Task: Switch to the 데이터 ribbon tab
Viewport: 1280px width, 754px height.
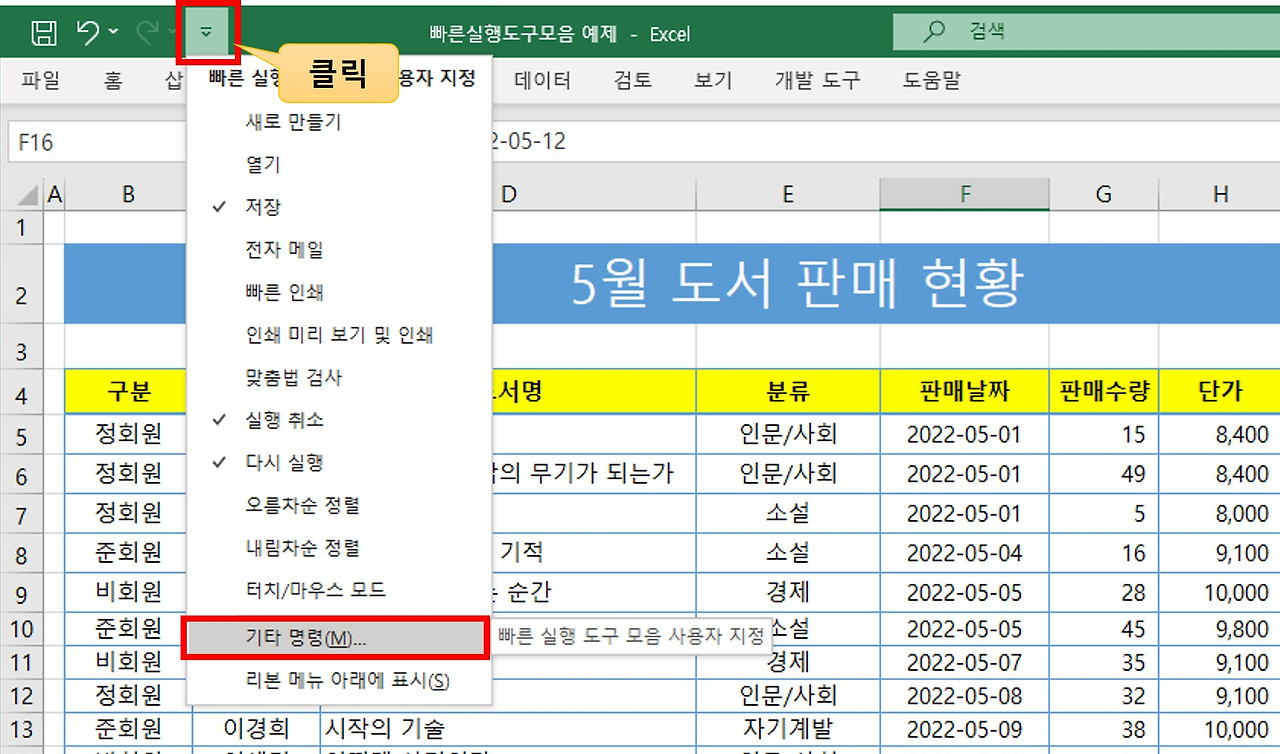Action: [543, 81]
